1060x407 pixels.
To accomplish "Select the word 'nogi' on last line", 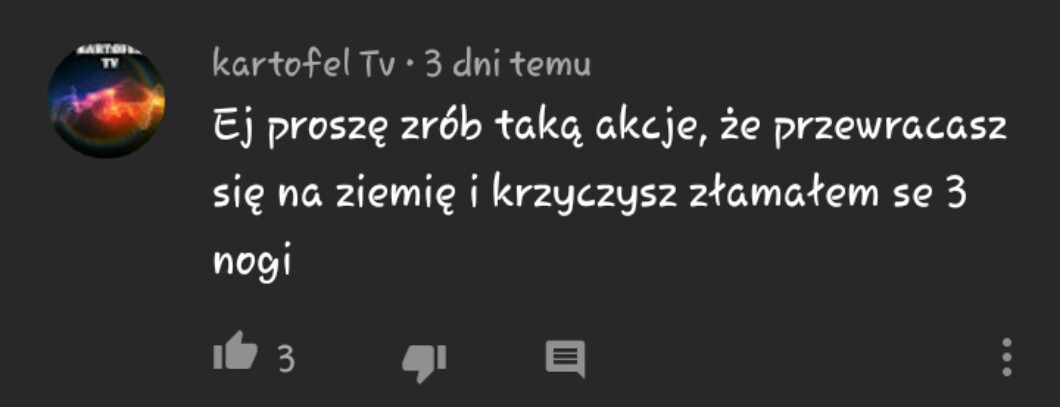I will (x=252, y=260).
